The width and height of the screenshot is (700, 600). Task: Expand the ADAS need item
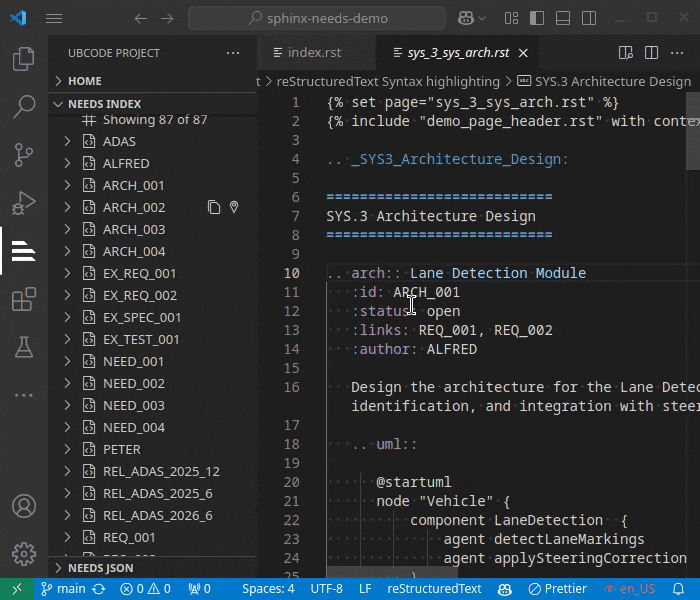(x=67, y=141)
